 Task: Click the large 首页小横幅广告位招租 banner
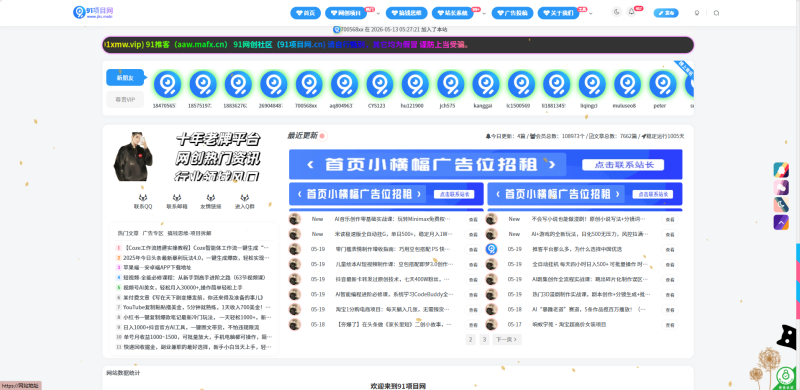(485, 164)
